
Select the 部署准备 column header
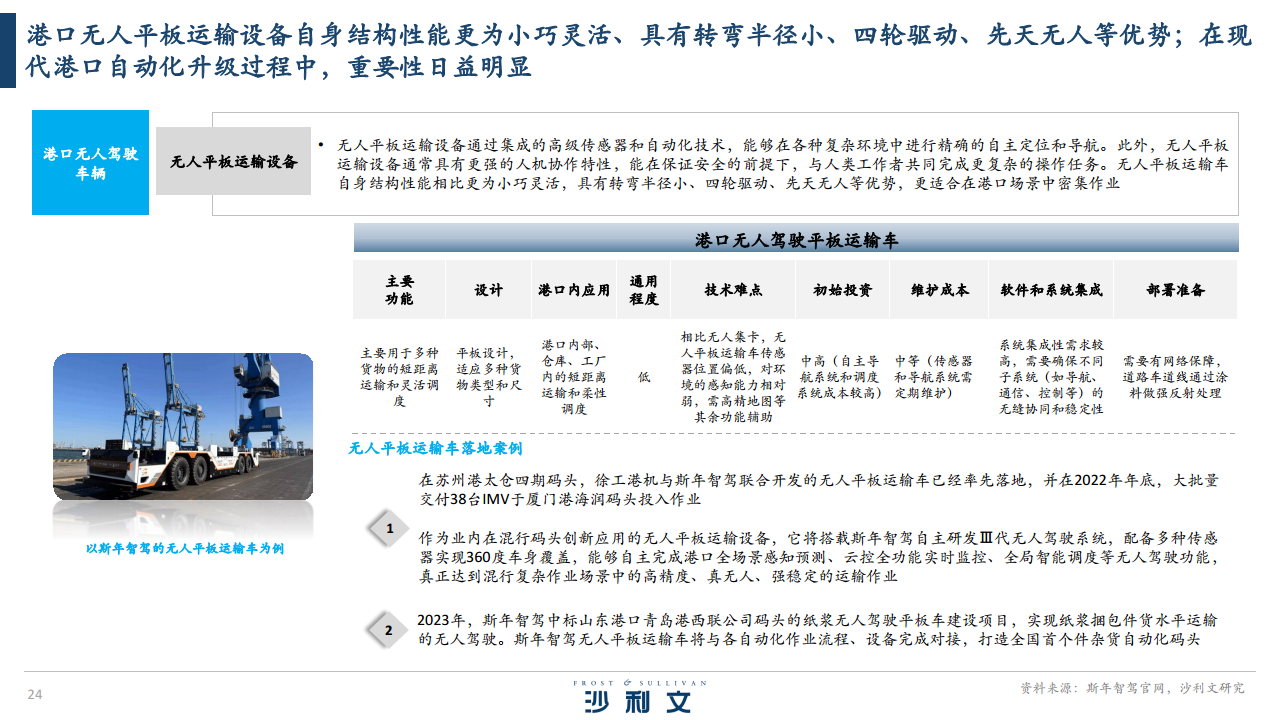[x=1175, y=290]
